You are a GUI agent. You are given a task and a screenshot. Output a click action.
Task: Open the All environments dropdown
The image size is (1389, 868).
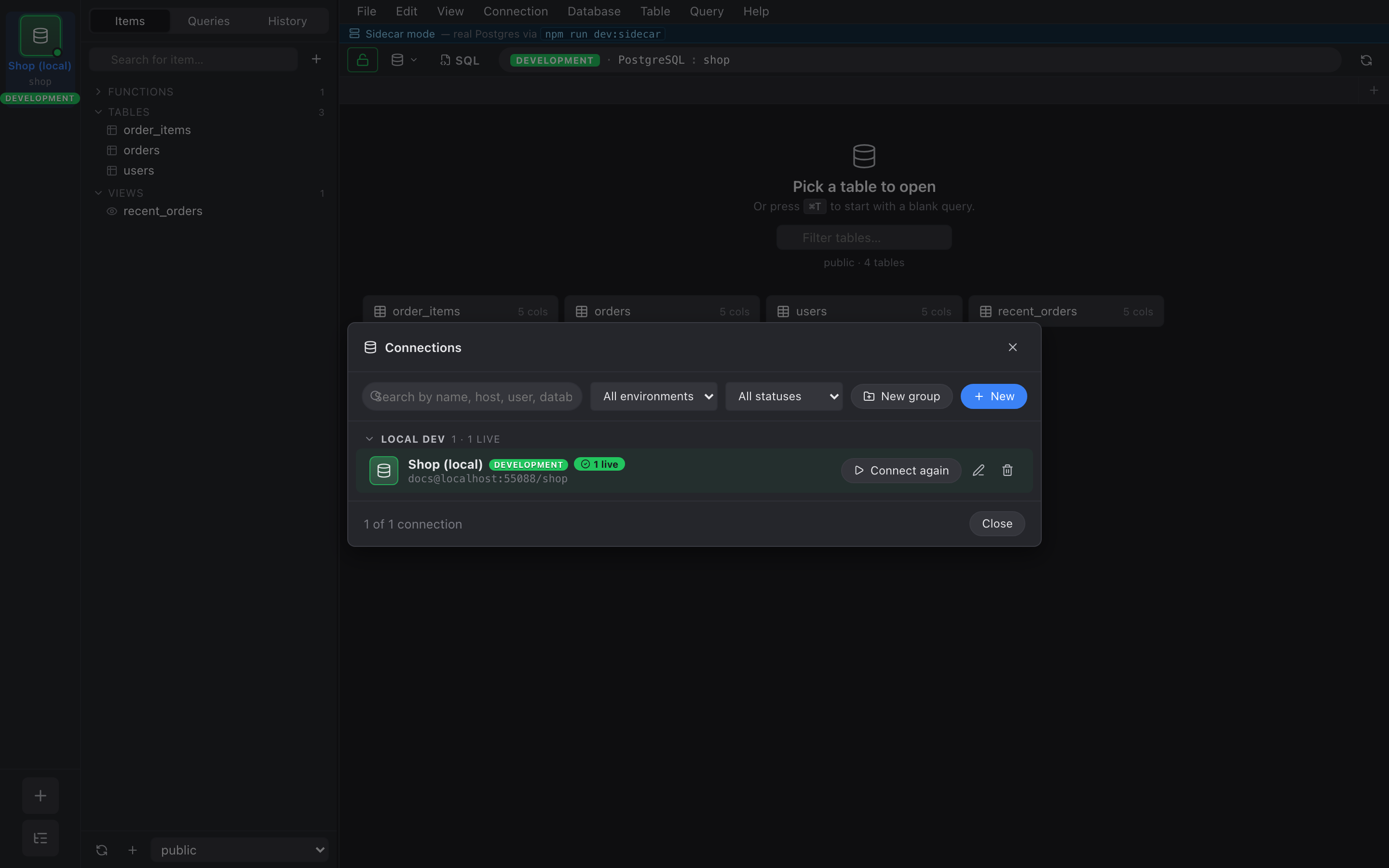(654, 397)
